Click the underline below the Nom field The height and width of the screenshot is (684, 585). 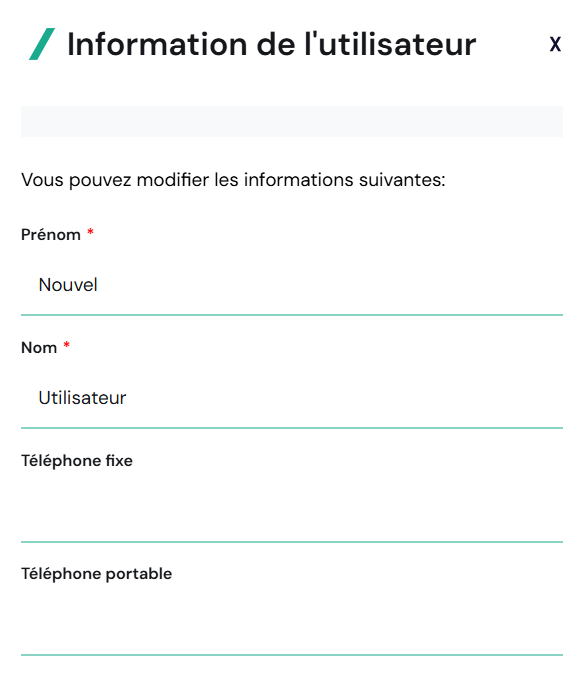292,428
